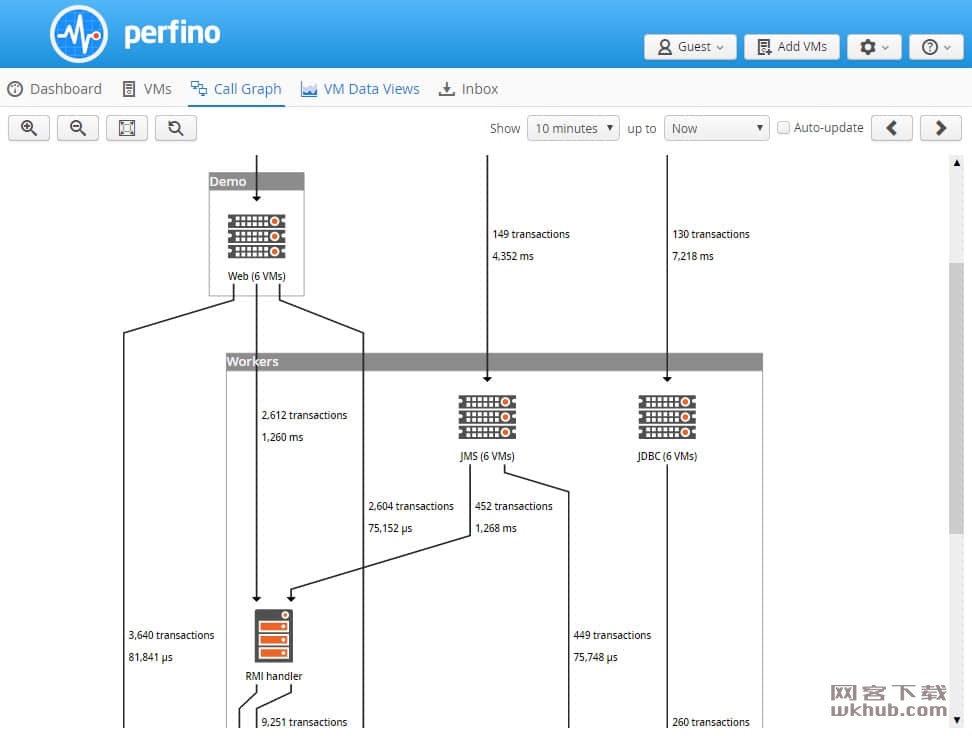Click the 1,268 ms duration label

point(495,528)
